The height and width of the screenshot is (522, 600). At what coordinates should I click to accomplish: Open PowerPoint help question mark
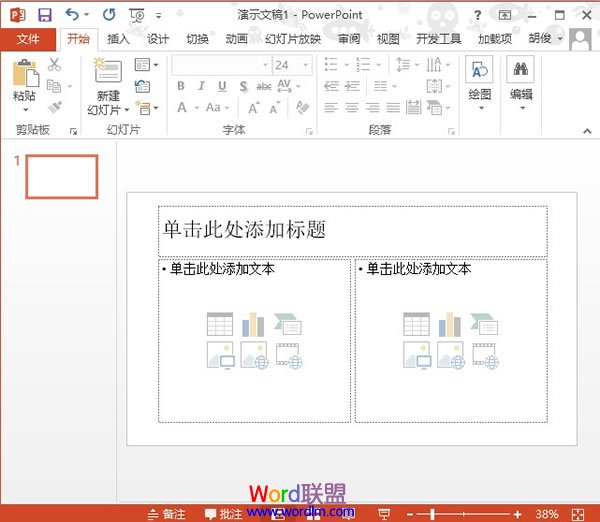477,15
